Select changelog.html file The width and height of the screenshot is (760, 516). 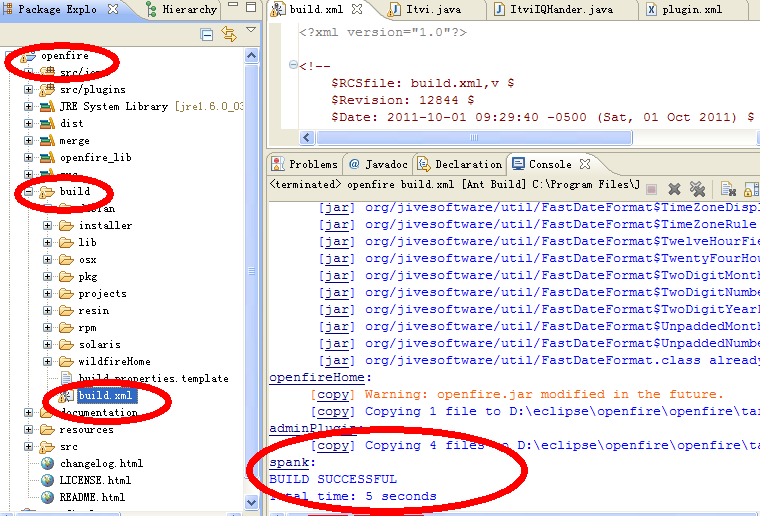[101, 464]
